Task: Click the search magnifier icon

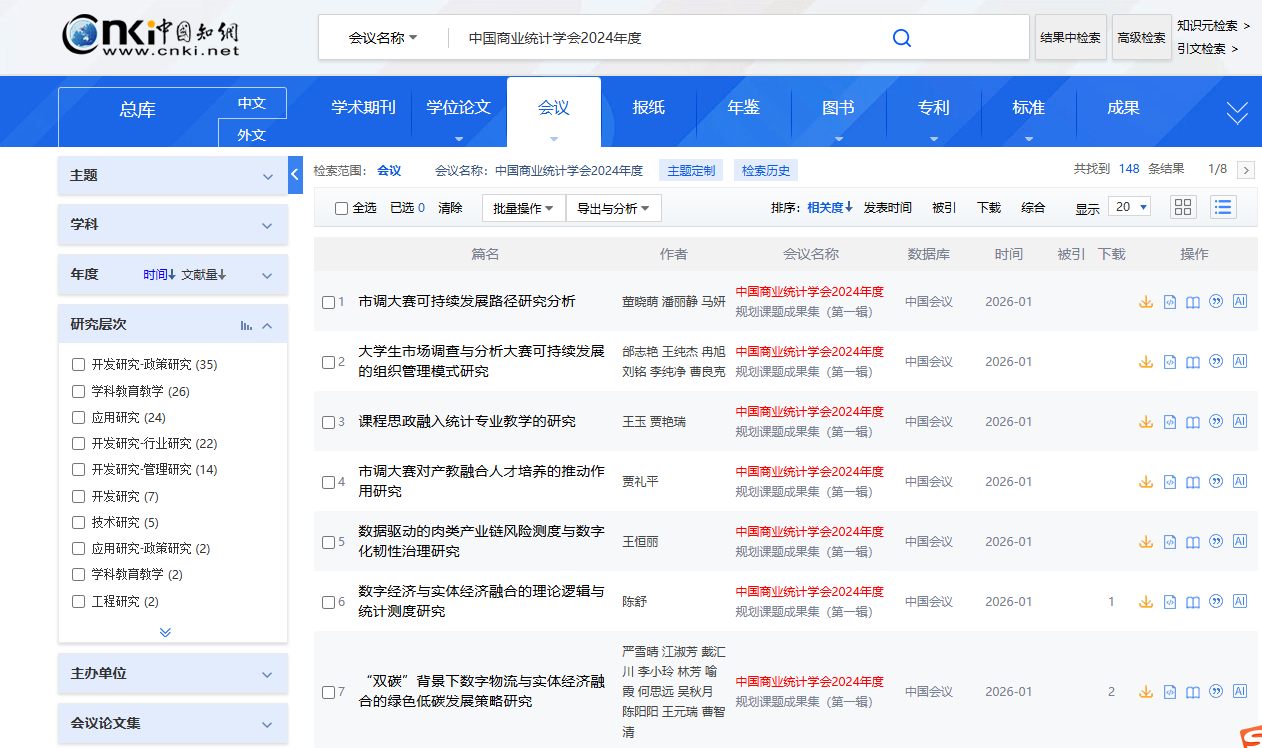Action: tap(901, 37)
